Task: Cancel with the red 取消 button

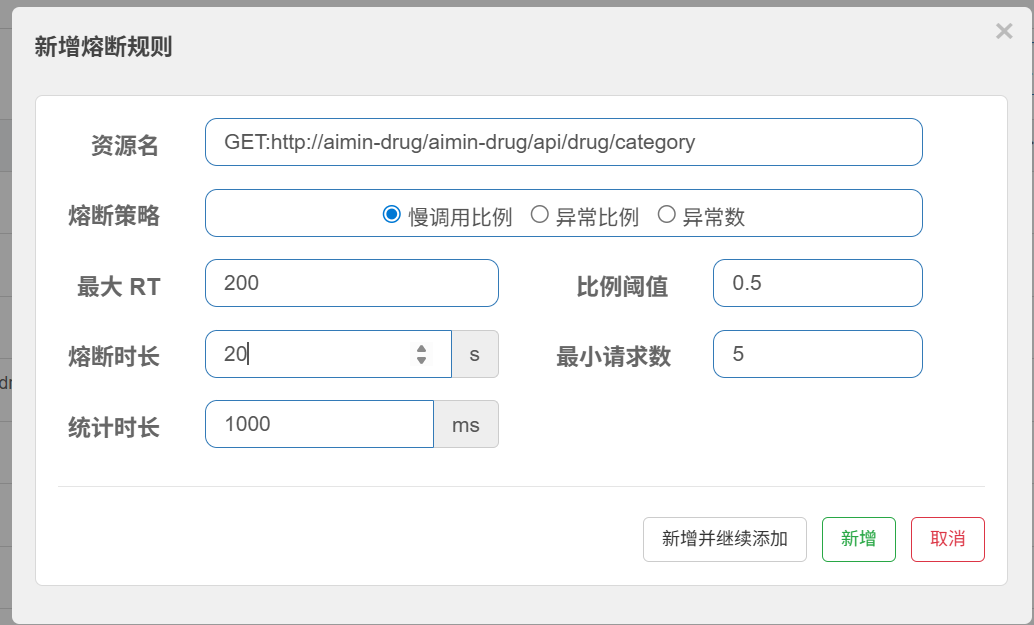Action: [947, 539]
